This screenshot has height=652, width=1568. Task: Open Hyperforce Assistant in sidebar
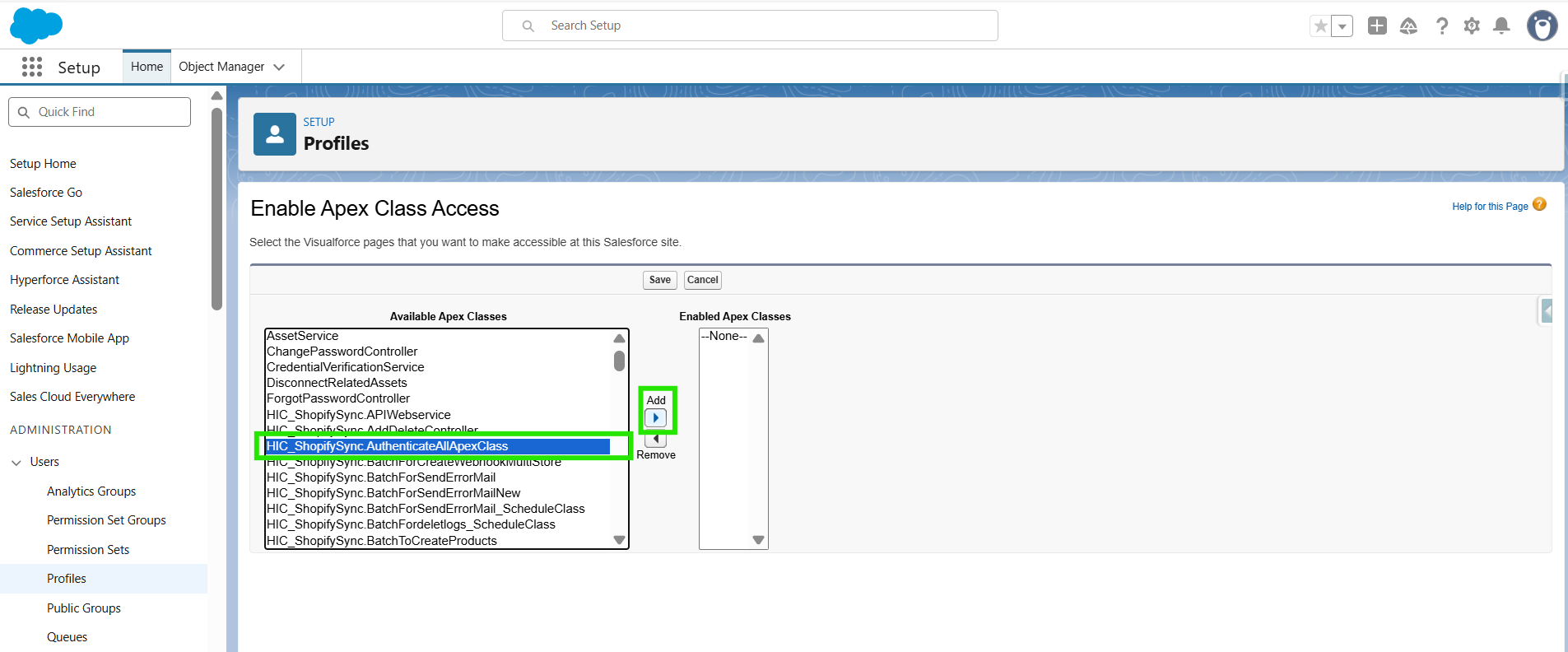[64, 280]
